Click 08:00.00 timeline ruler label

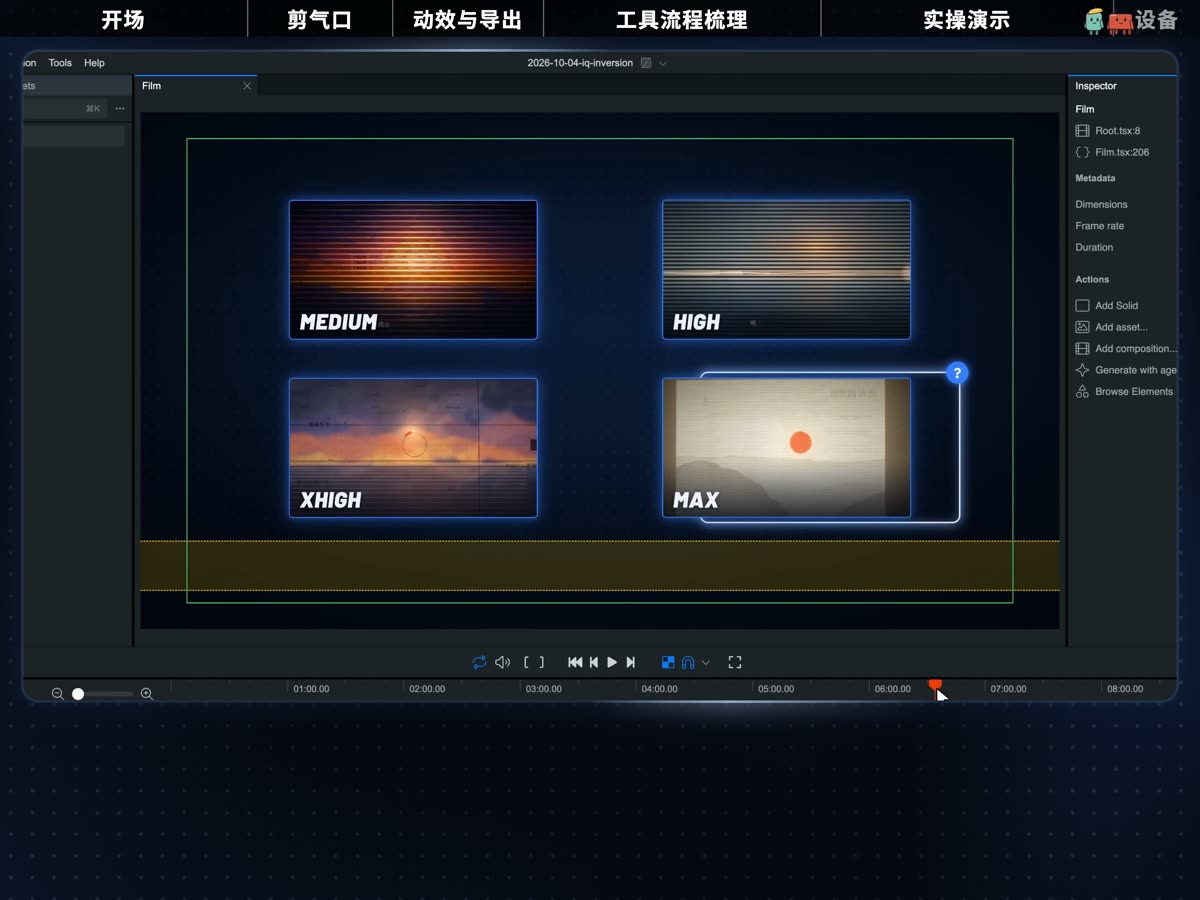coord(1125,689)
